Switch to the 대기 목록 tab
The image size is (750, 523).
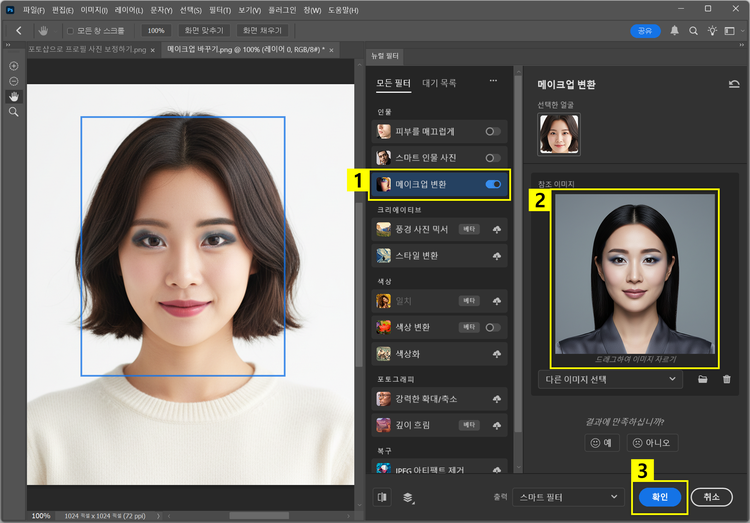tap(439, 83)
